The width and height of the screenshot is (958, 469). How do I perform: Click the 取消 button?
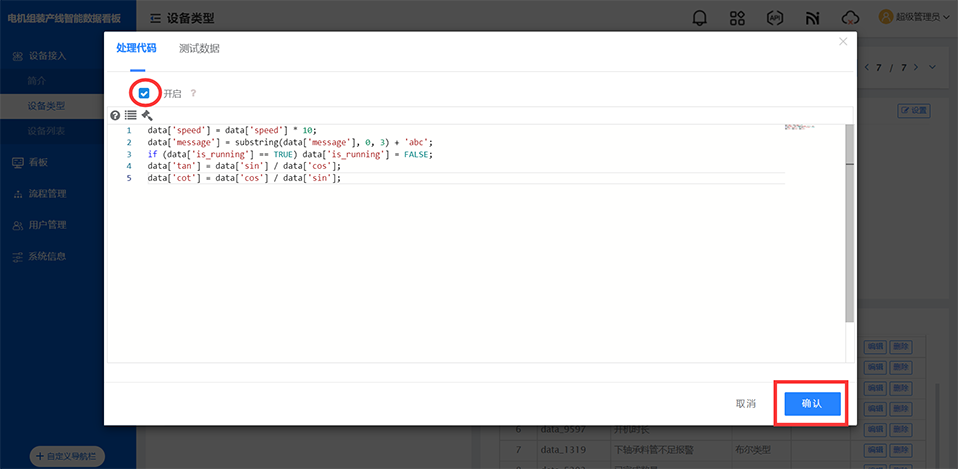pyautogui.click(x=745, y=403)
